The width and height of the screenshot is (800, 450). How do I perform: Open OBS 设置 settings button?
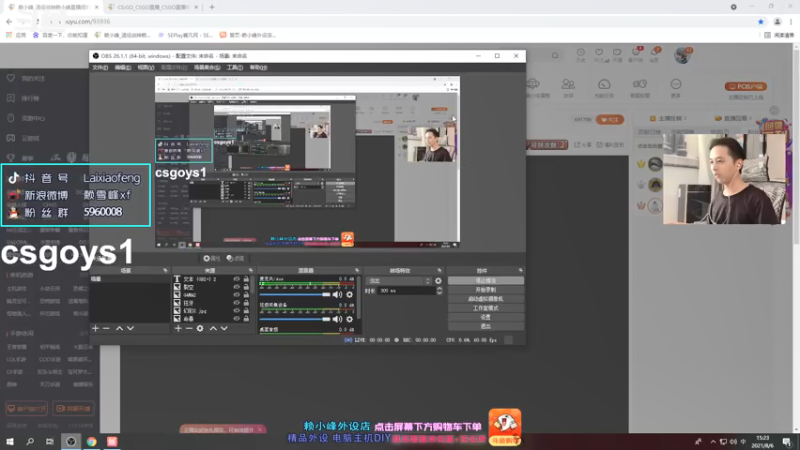pyautogui.click(x=486, y=317)
